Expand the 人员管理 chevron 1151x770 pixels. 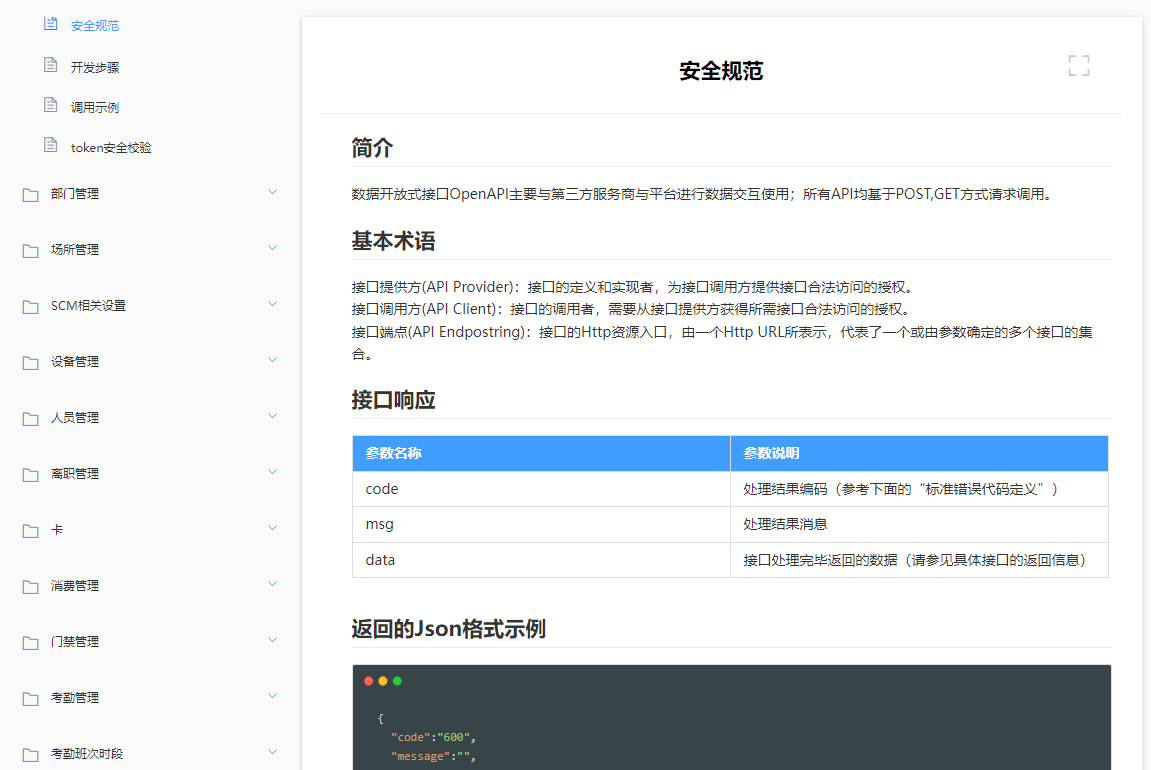(272, 415)
